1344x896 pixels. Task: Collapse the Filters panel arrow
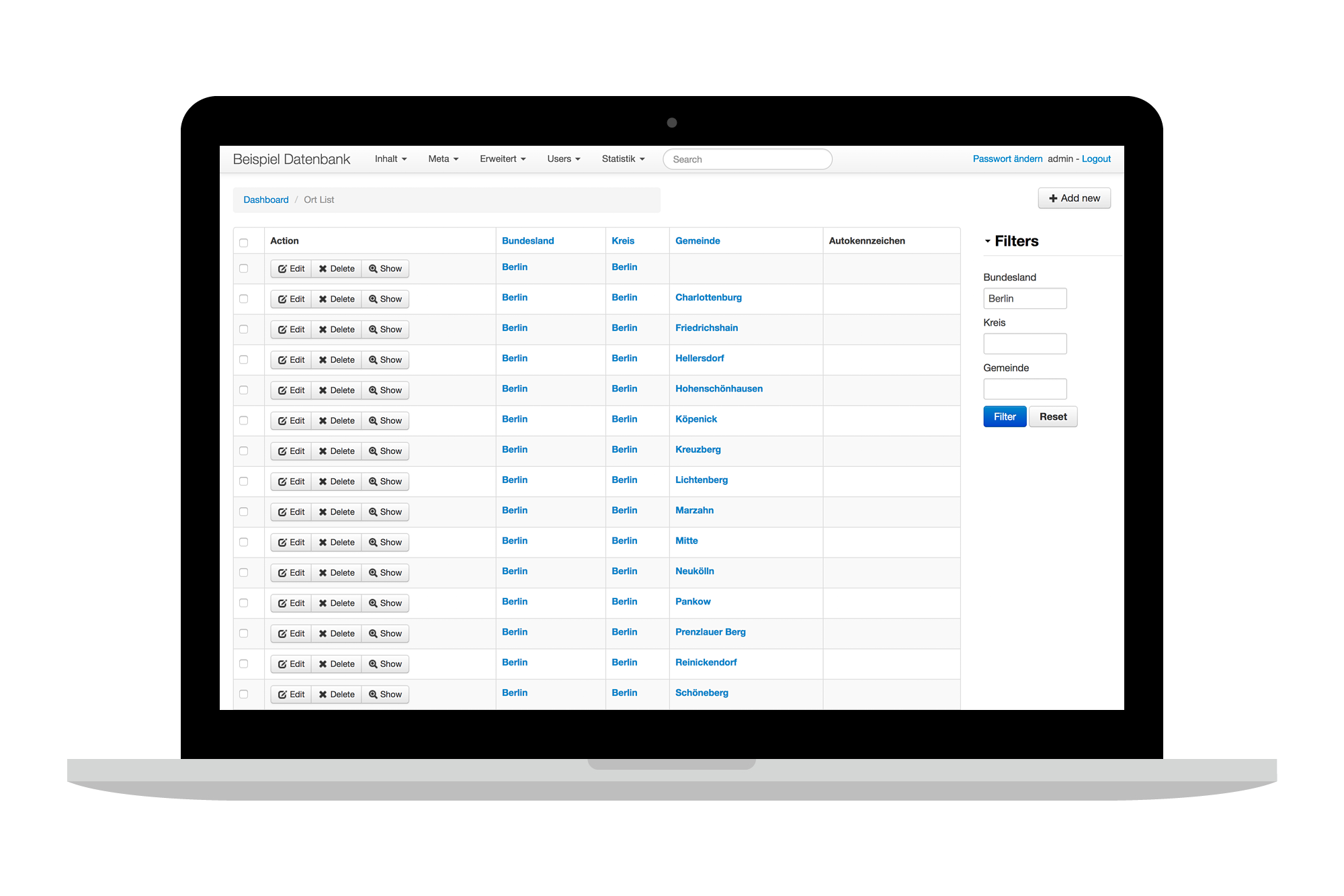988,242
